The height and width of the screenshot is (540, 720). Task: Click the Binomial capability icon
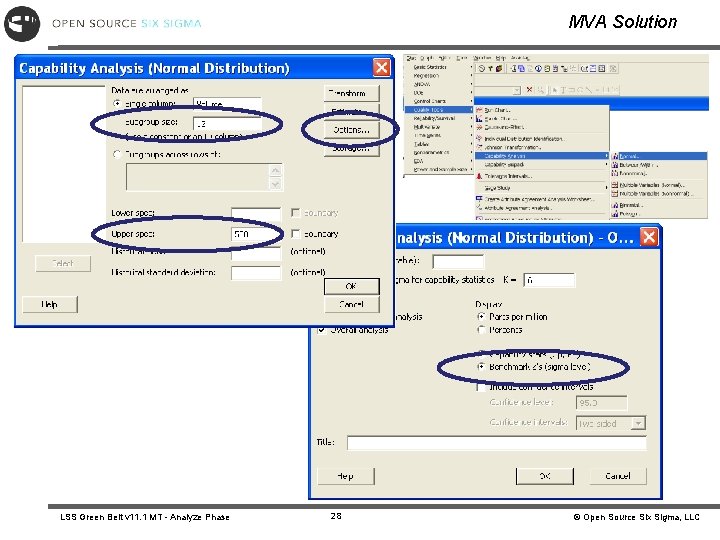(615, 205)
